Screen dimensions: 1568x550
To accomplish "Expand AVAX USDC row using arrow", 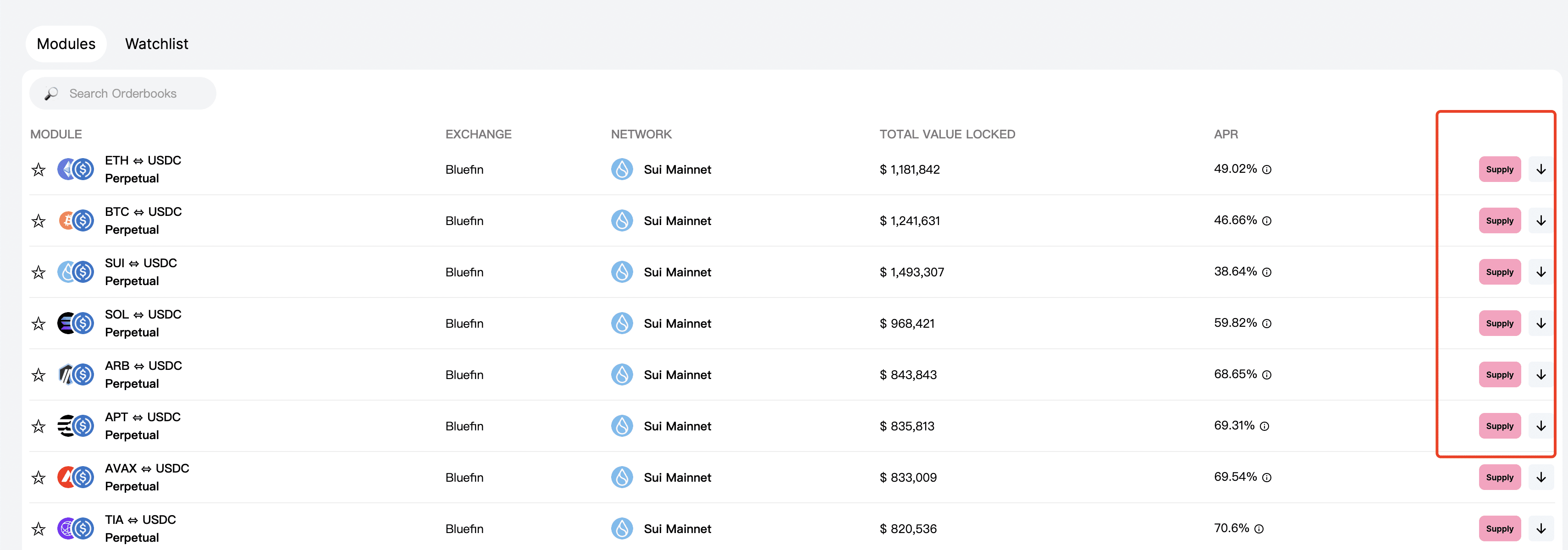I will tap(1540, 478).
